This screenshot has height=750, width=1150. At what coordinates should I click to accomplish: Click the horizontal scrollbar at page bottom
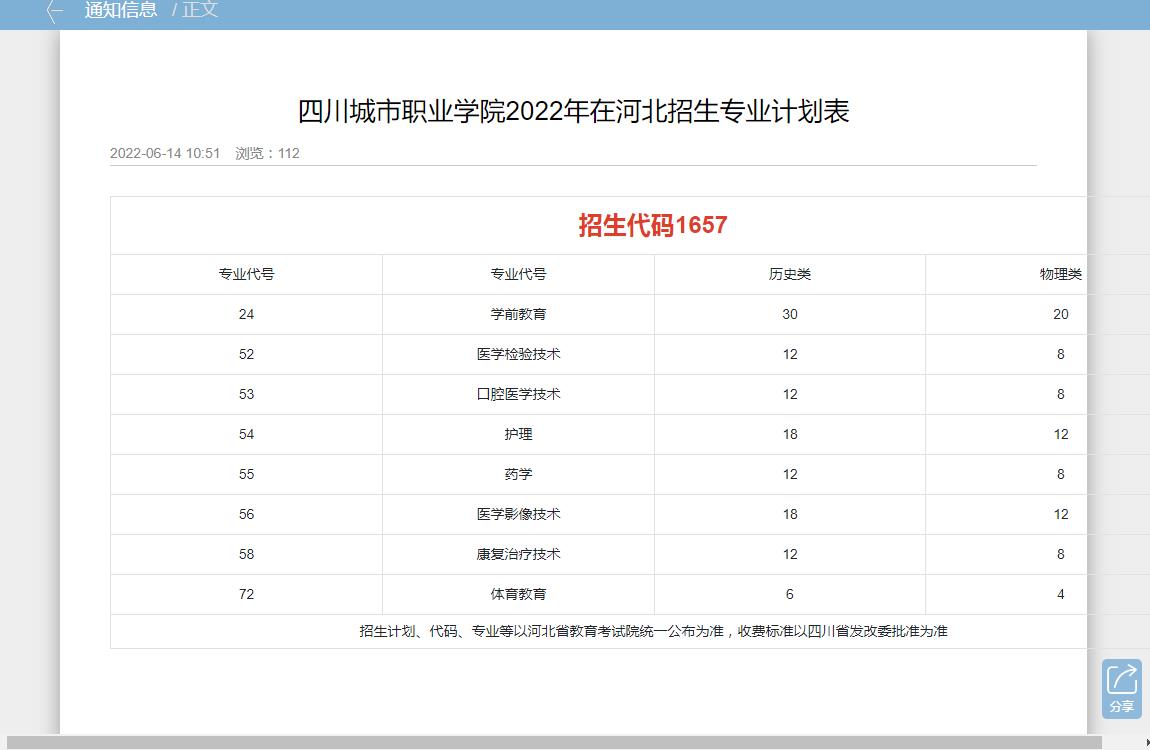554,743
